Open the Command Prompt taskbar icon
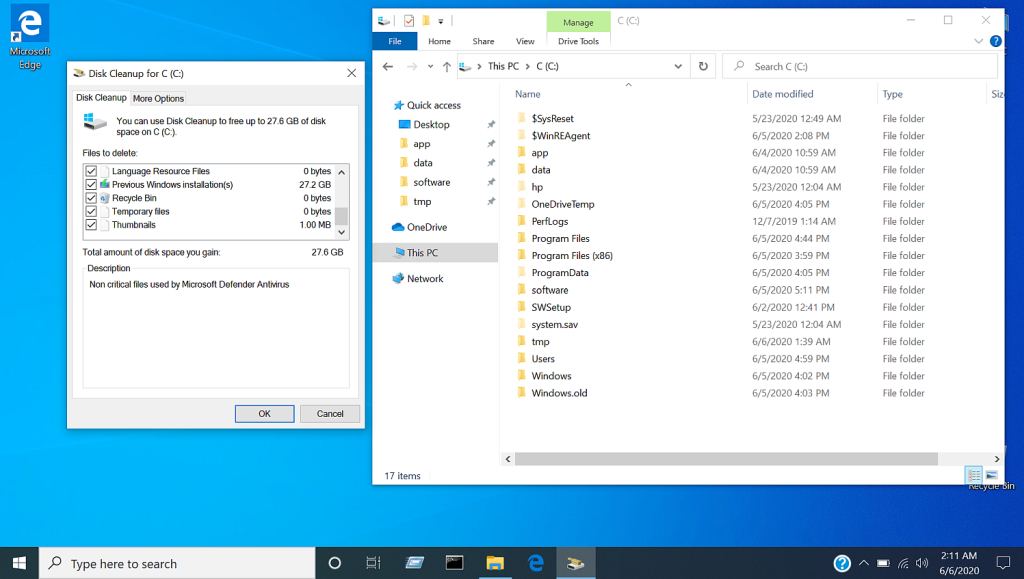Viewport: 1024px width, 579px height. pos(455,563)
